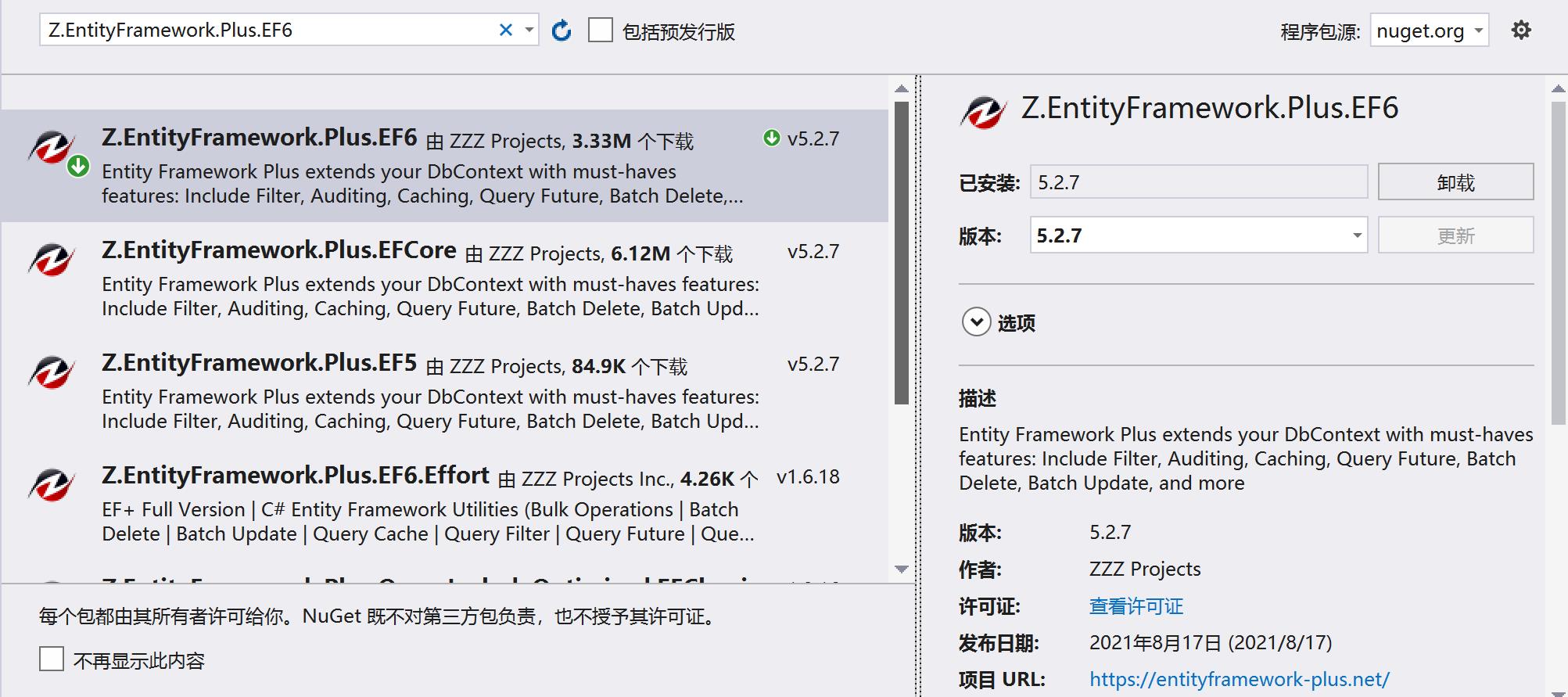Click the NuGet license disclaimer text
Viewport: 1568px width, 697px height.
tap(379, 616)
